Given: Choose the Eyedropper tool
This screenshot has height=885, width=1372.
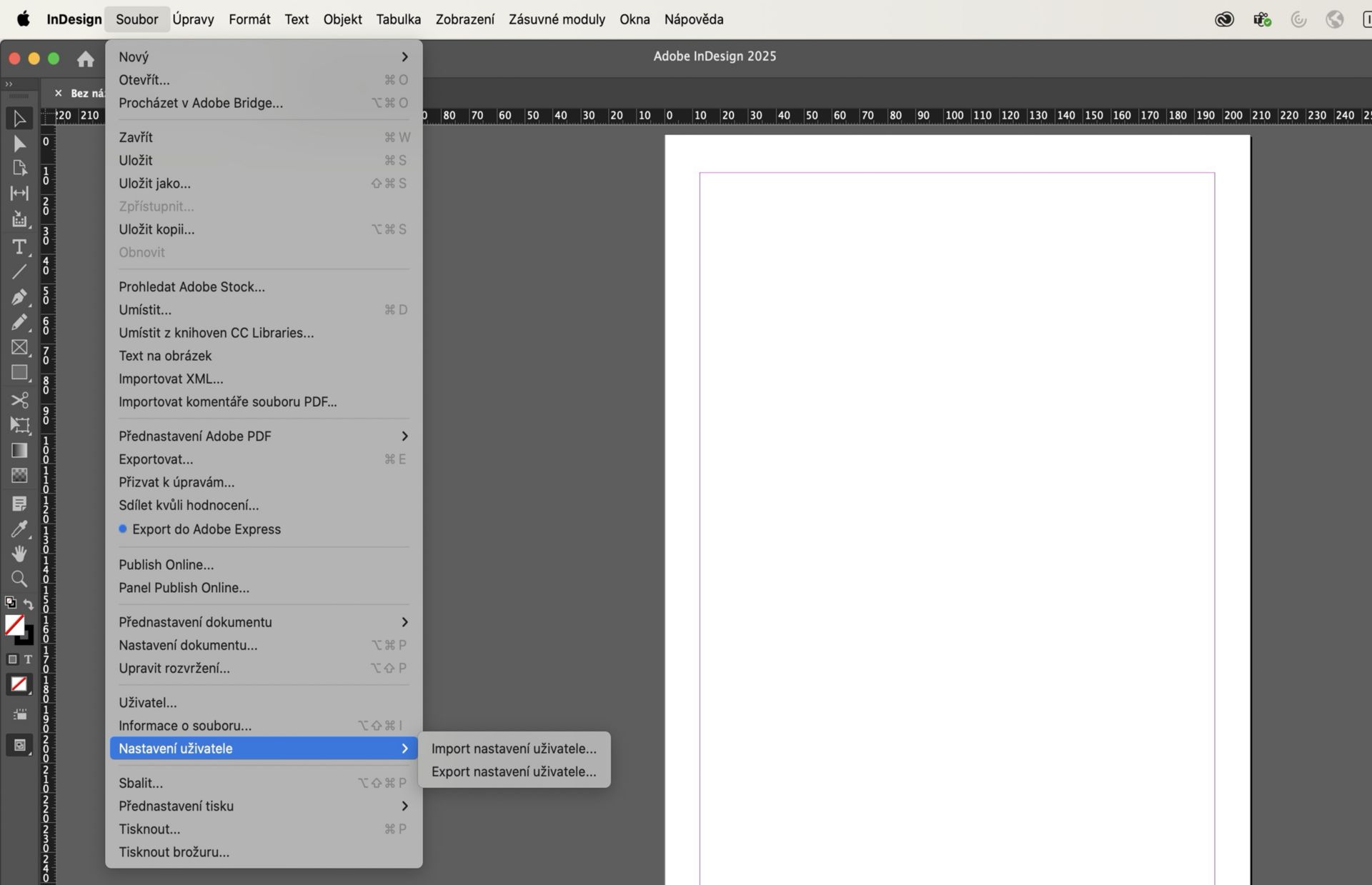Looking at the screenshot, I should (x=19, y=529).
